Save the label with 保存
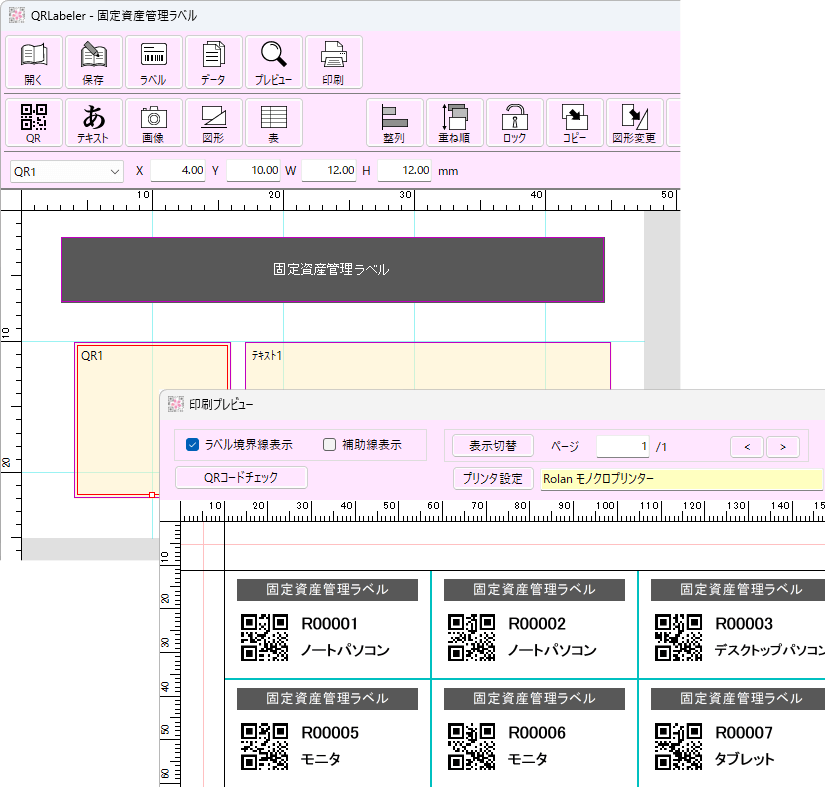The image size is (825, 787). 93,61
